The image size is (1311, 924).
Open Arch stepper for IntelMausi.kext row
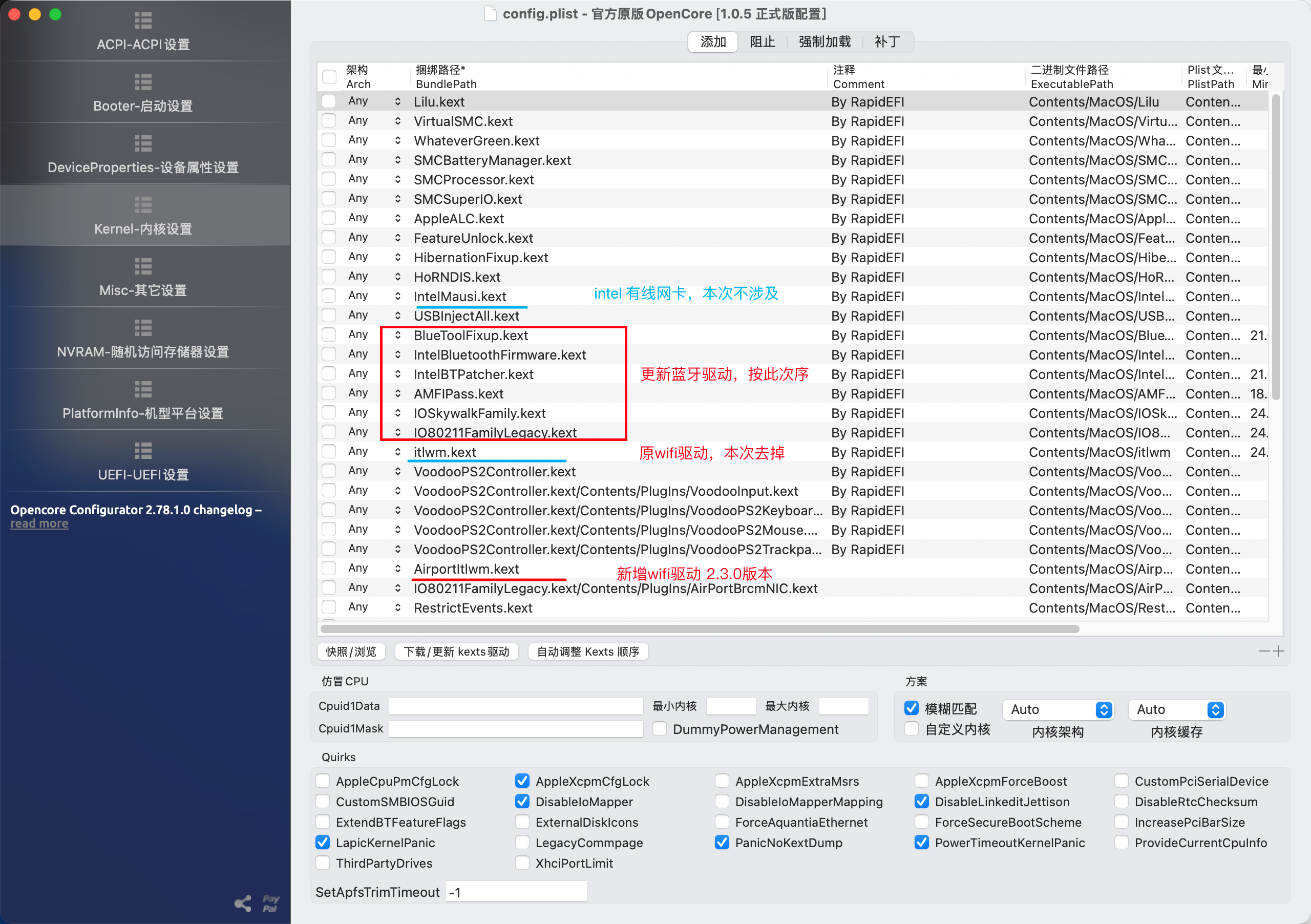pos(397,297)
